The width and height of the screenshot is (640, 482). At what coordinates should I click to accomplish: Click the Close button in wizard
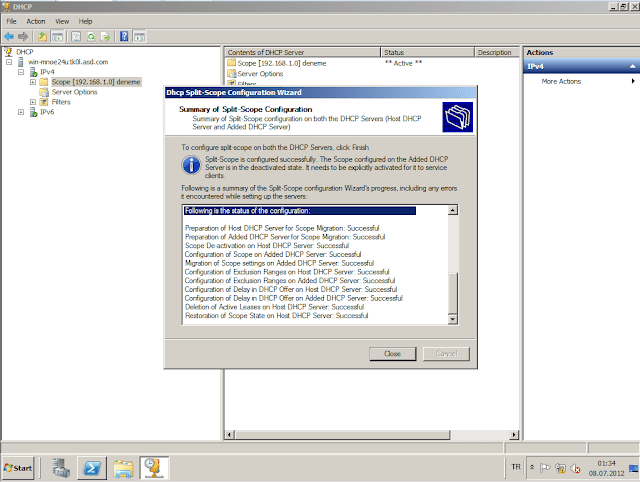(x=392, y=354)
